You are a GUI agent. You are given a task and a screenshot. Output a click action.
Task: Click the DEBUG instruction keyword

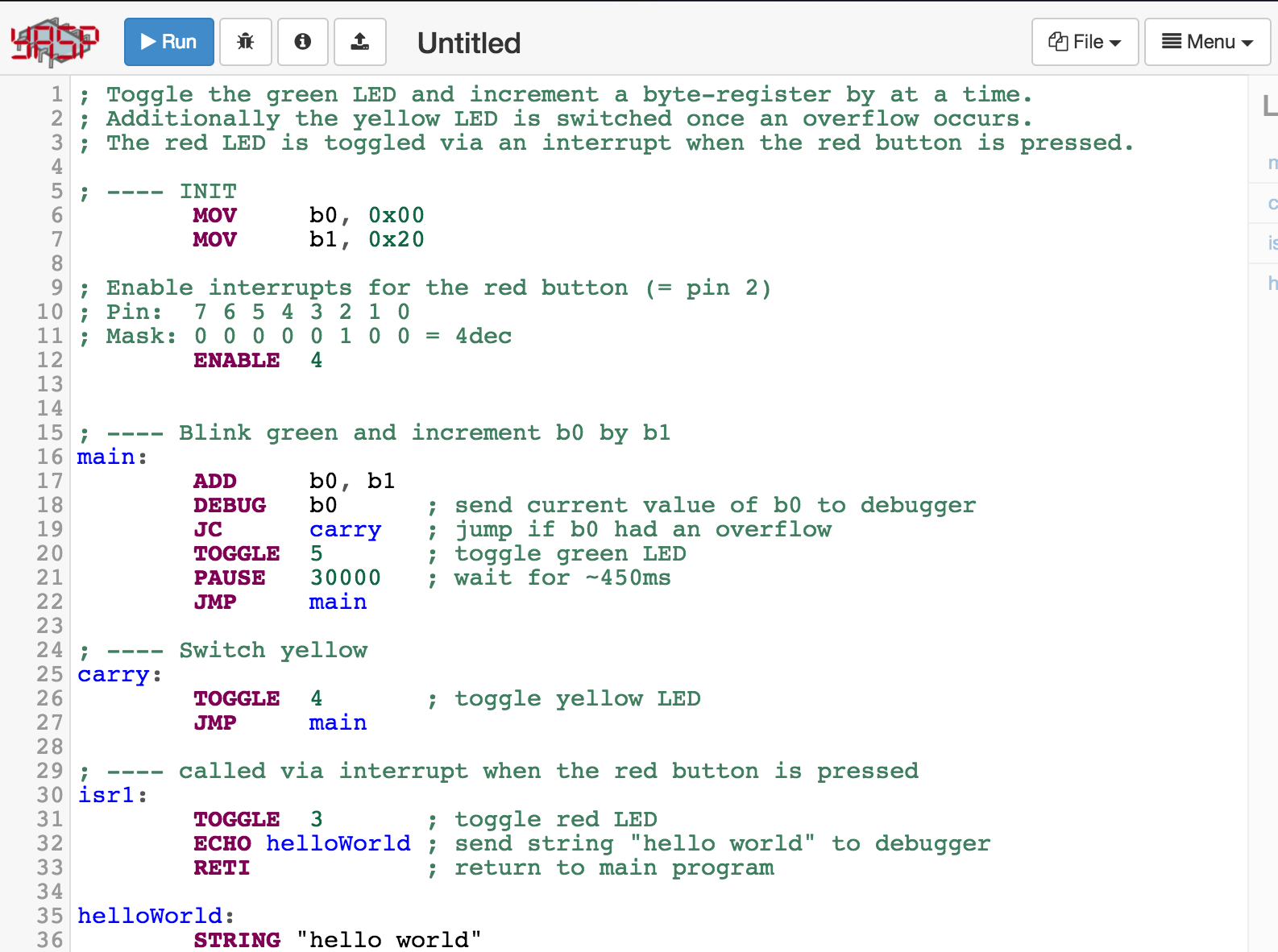coord(230,505)
